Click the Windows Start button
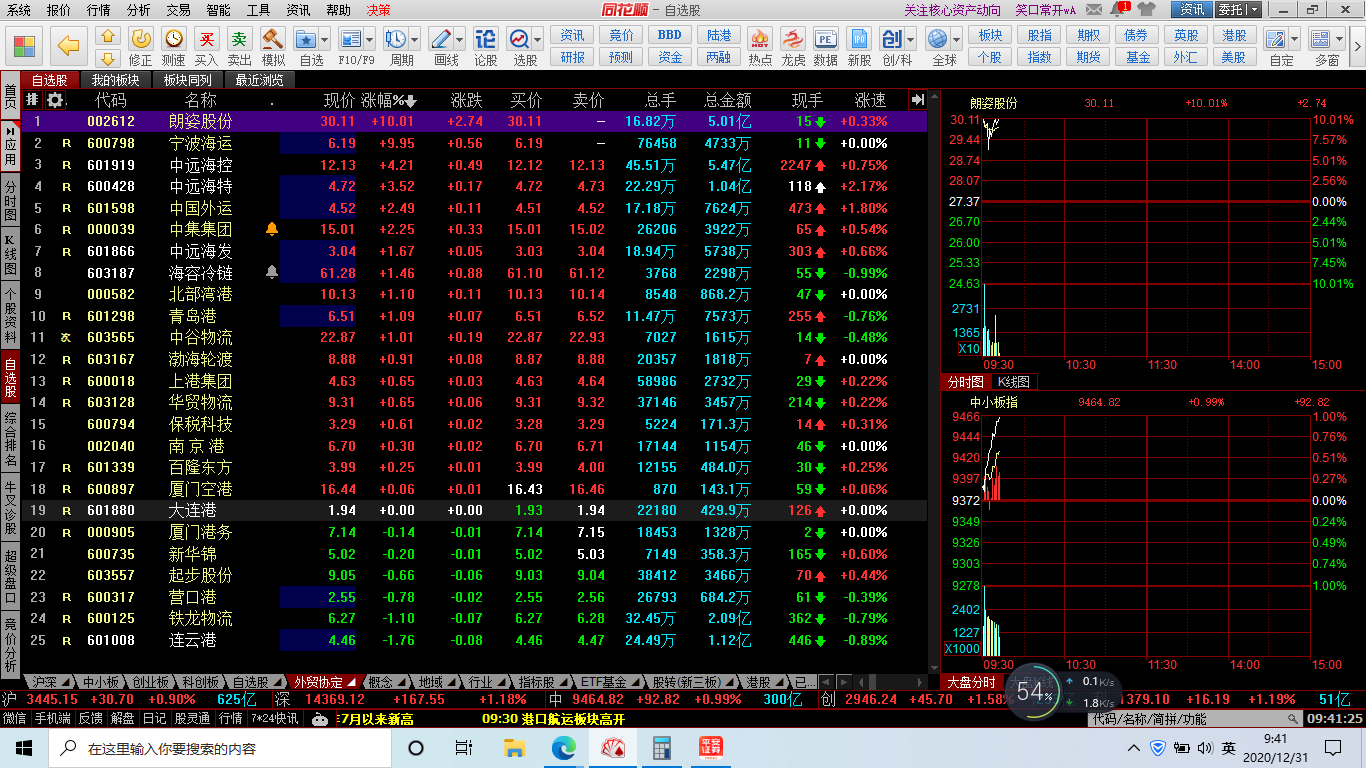The width and height of the screenshot is (1366, 768). 24,748
